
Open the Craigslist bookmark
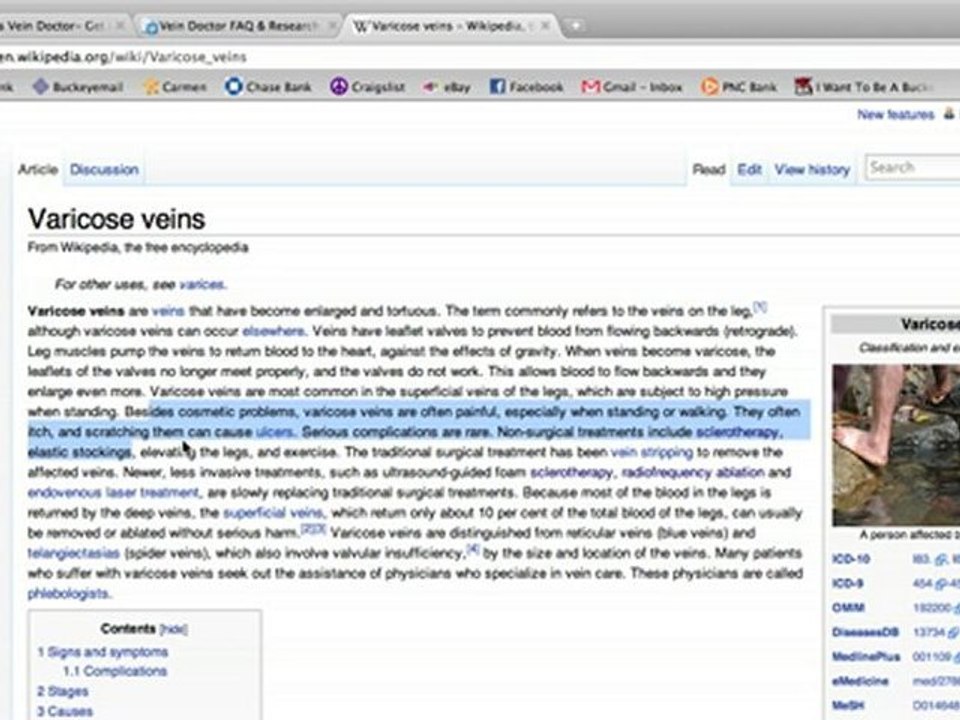click(x=367, y=87)
